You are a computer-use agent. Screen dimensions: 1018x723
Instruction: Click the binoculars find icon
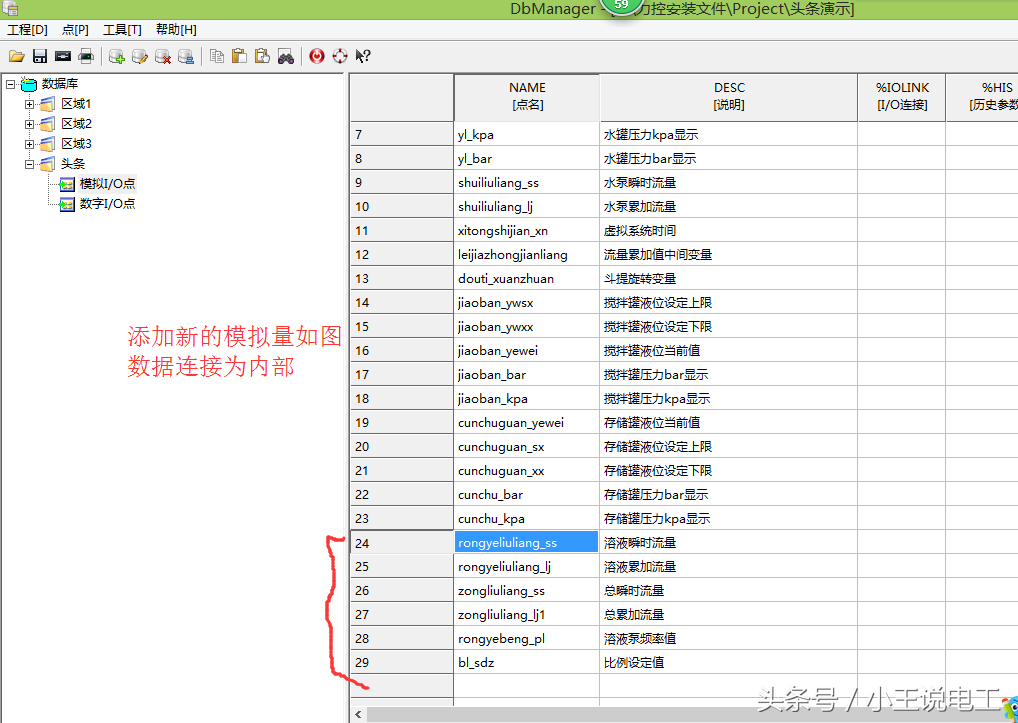[286, 56]
